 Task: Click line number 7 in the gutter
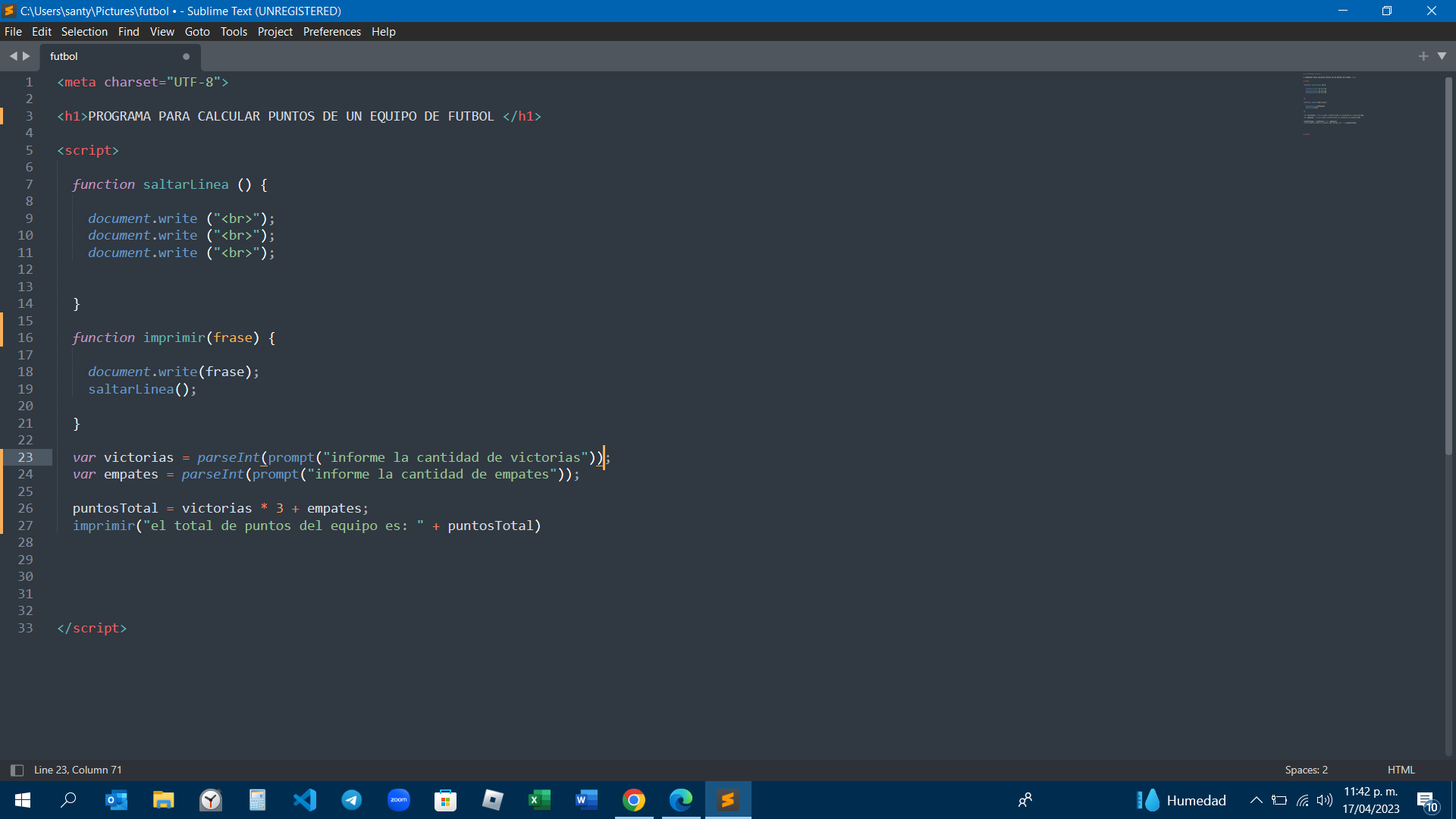point(30,184)
